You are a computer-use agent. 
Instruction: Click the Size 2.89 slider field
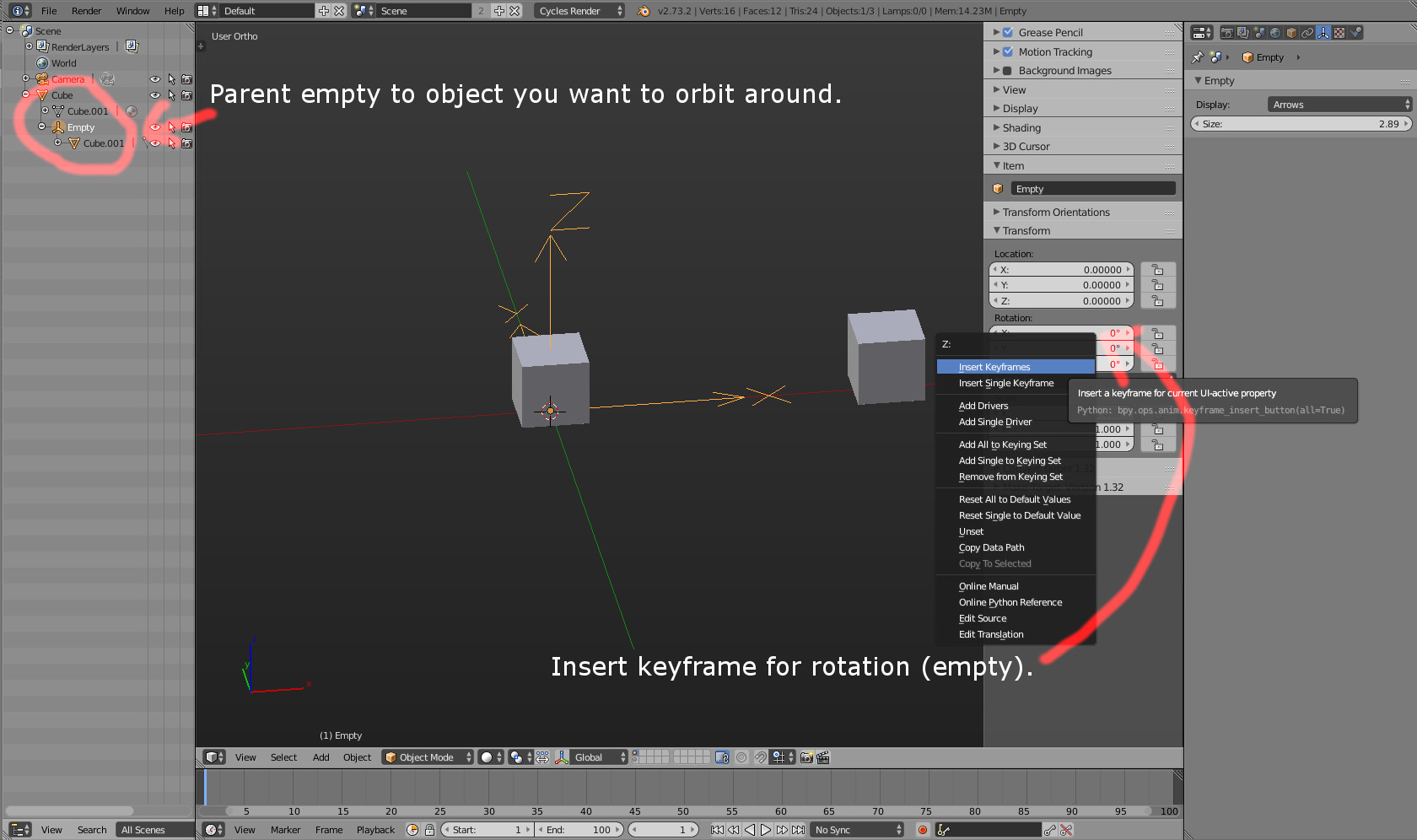click(x=1301, y=124)
